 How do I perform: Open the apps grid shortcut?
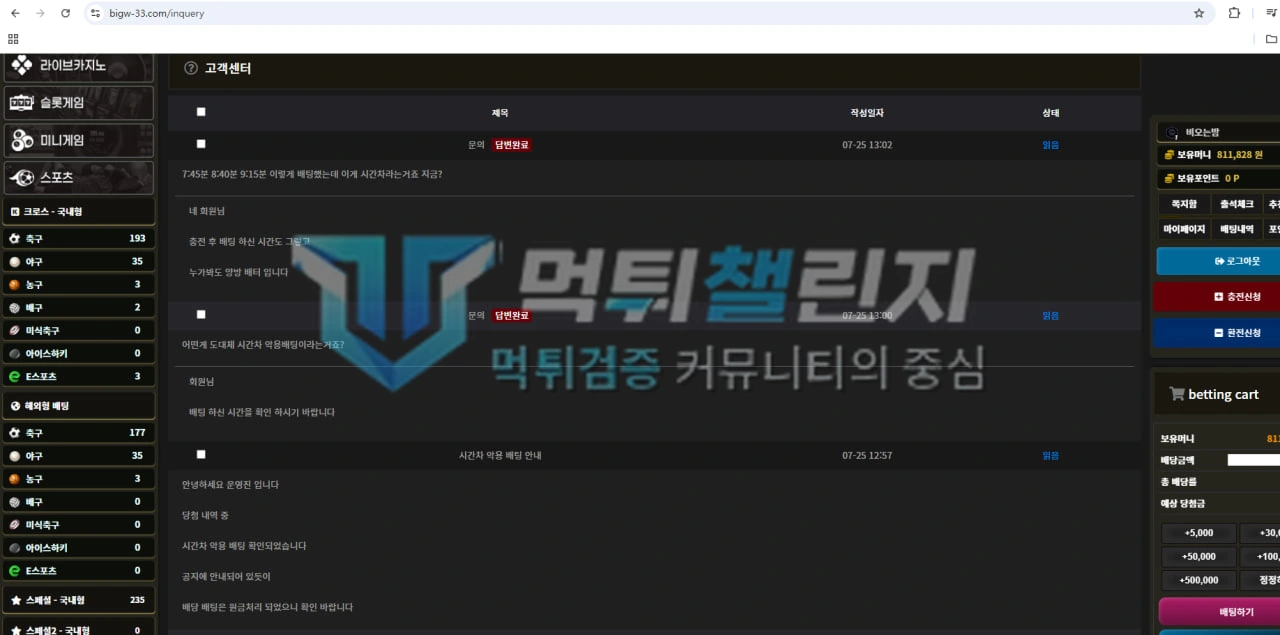coord(13,39)
